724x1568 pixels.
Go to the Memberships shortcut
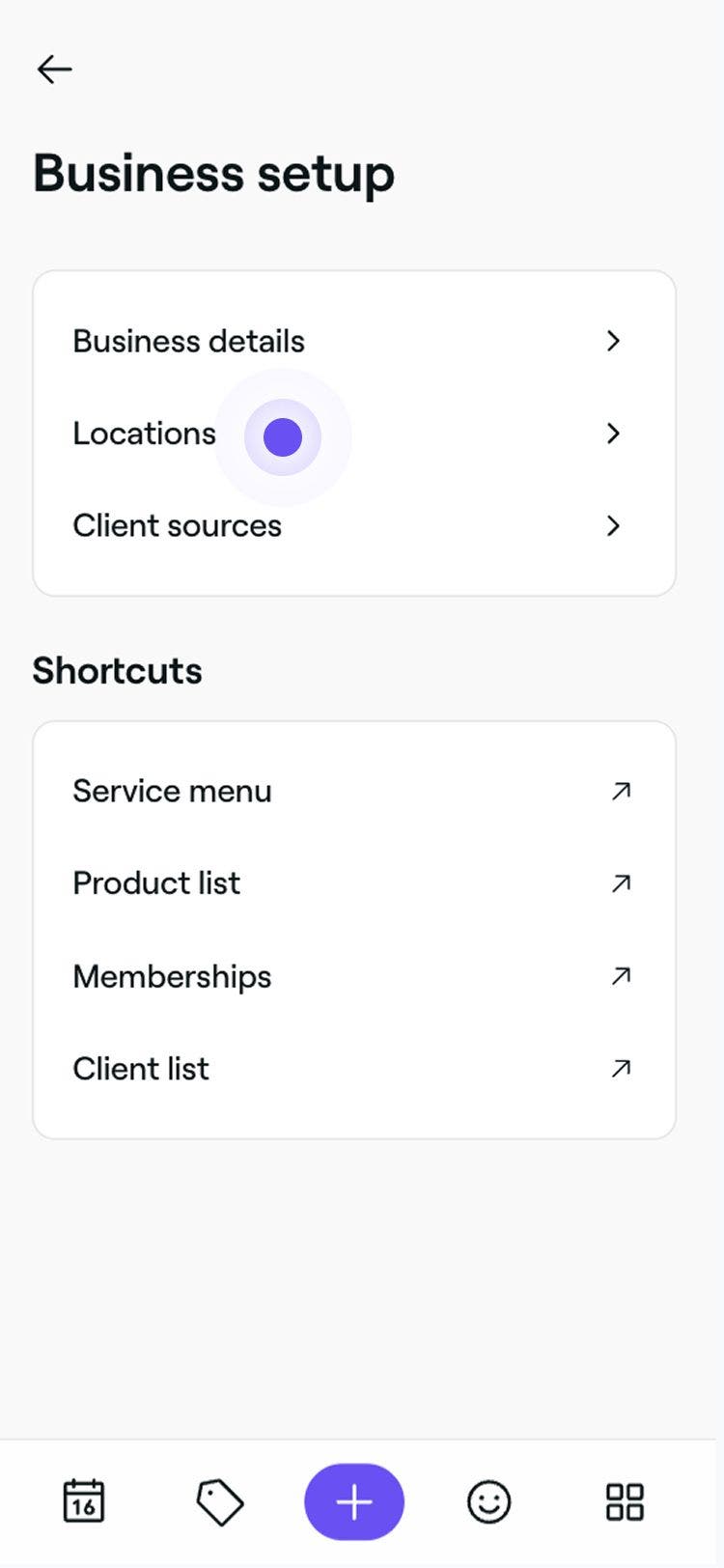point(173,976)
